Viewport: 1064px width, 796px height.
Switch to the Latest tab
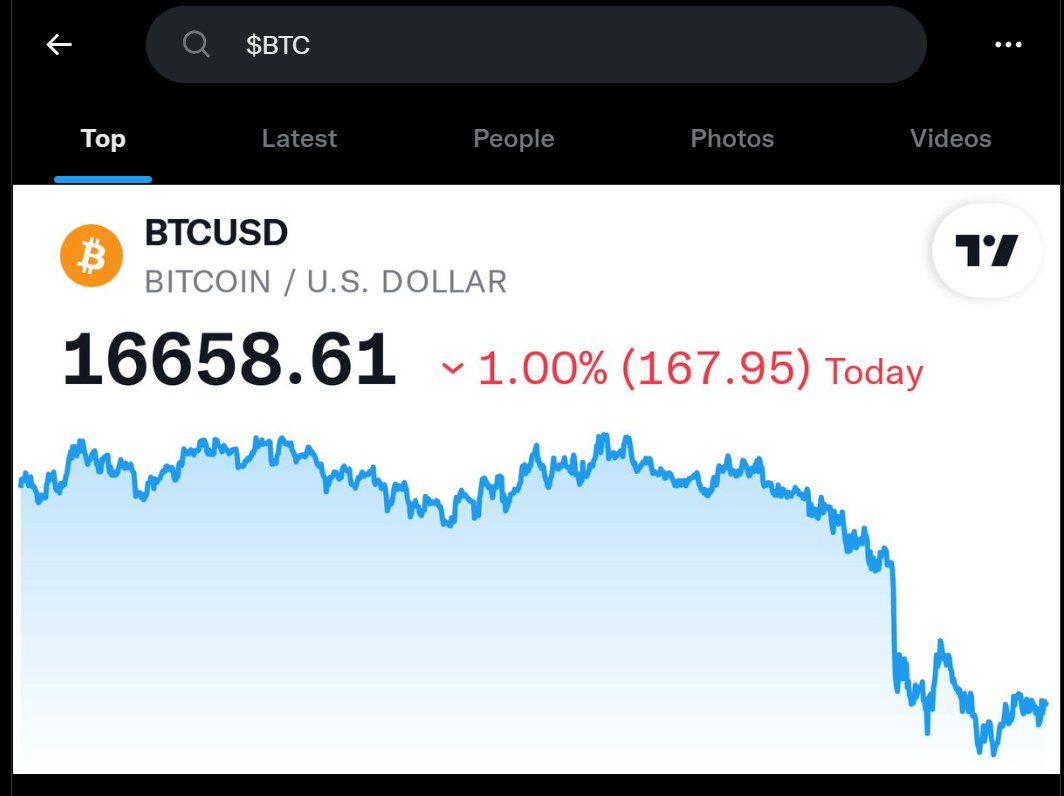(299, 139)
